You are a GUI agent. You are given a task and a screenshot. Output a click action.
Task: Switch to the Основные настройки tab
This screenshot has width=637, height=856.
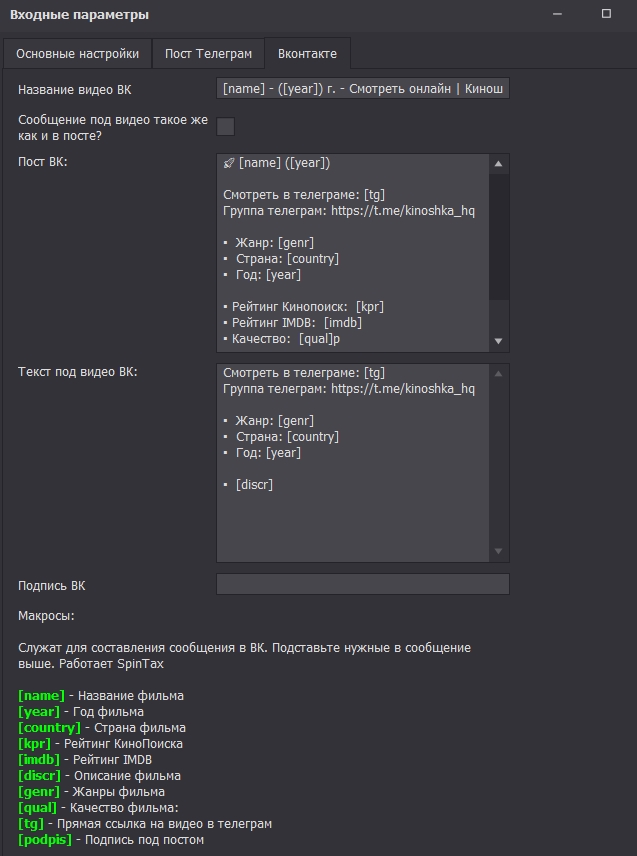click(77, 53)
